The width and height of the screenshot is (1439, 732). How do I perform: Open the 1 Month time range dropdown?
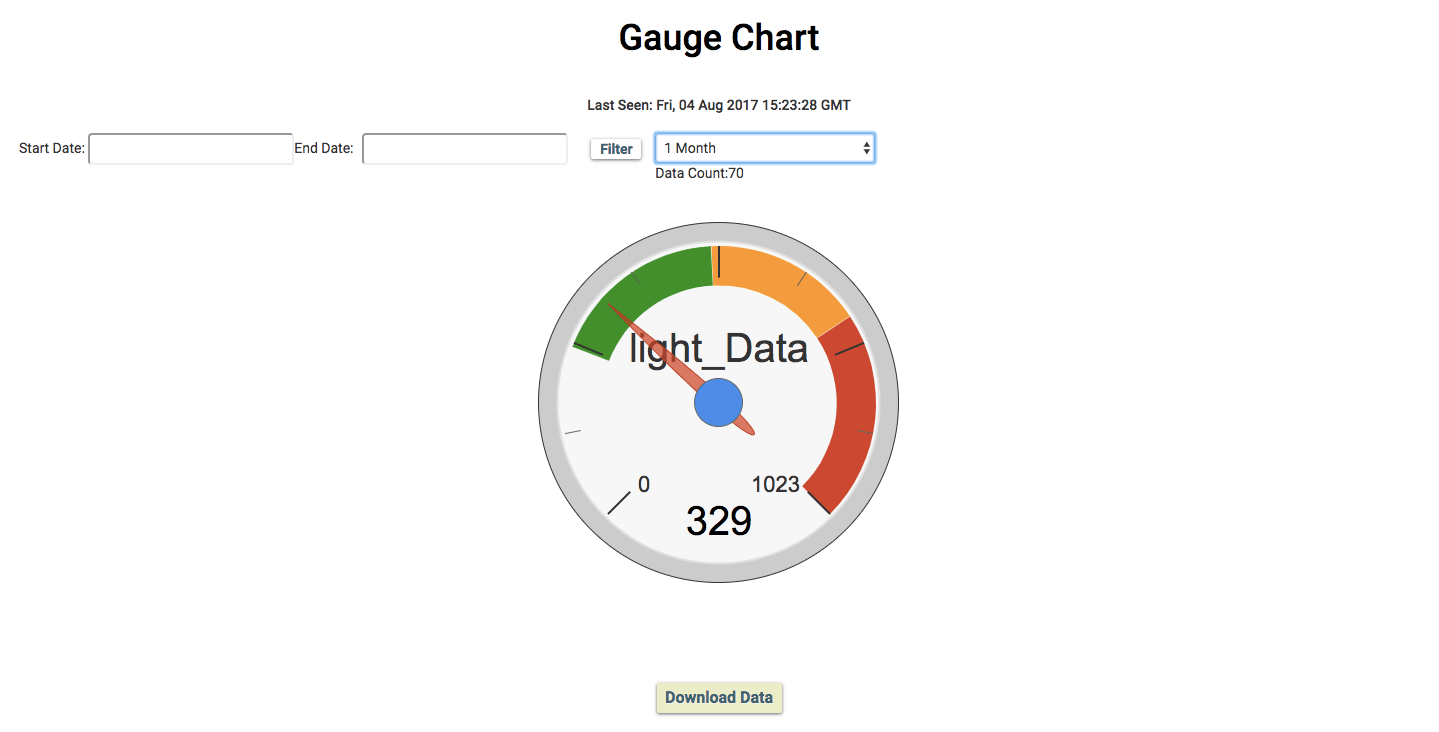(764, 147)
